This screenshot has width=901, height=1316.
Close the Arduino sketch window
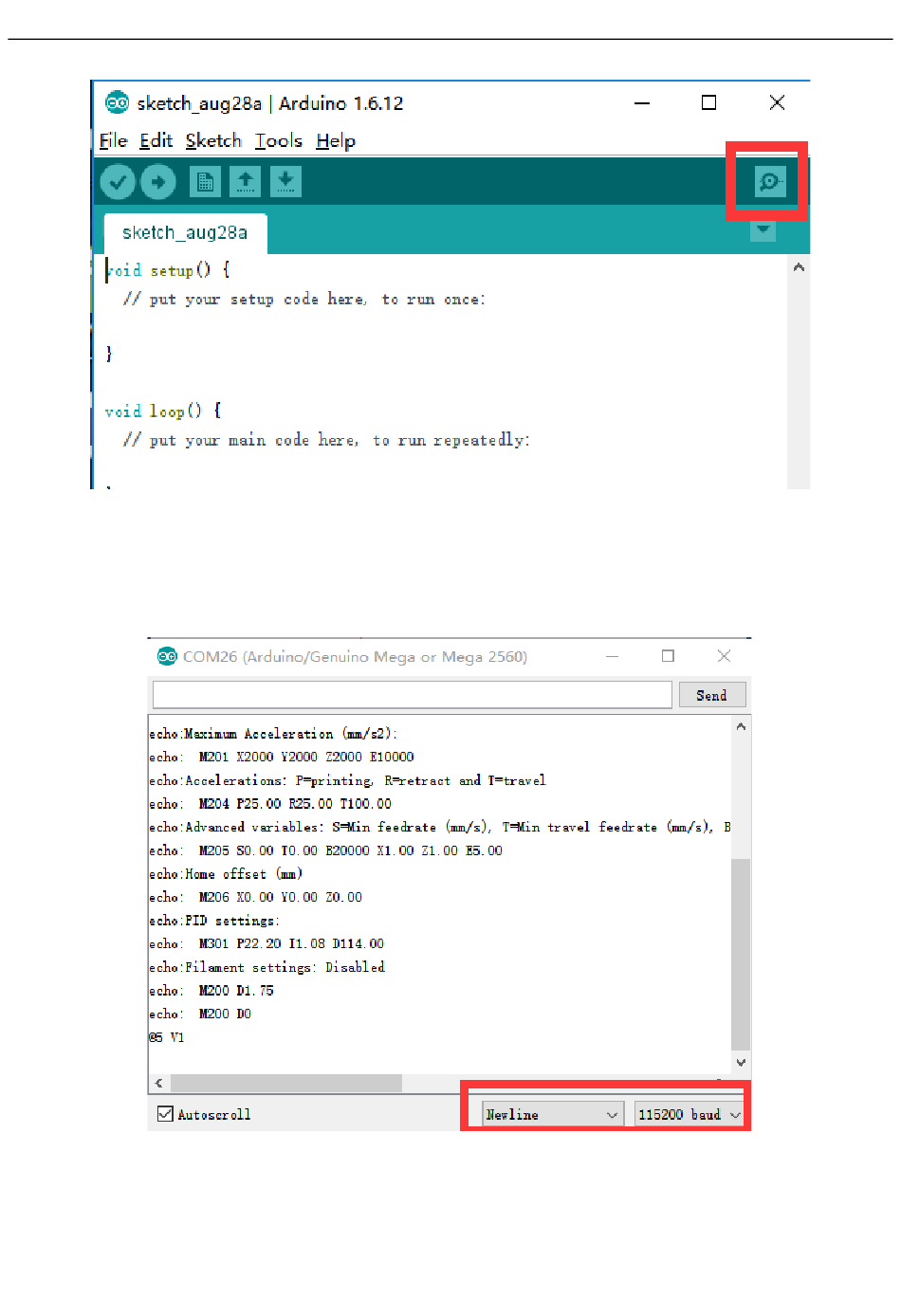click(x=777, y=102)
